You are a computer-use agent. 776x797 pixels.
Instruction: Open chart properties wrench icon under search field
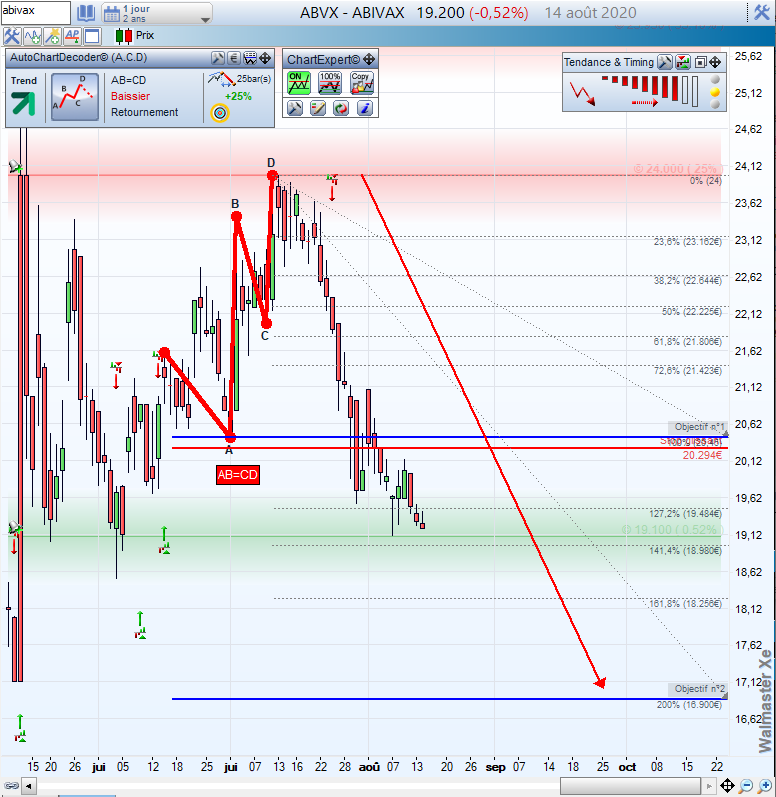pyautogui.click(x=12, y=36)
